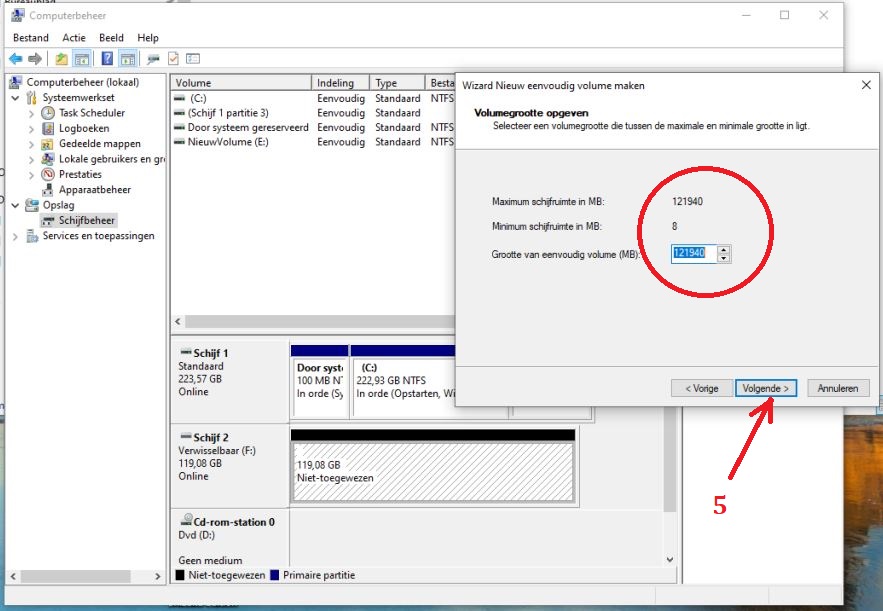Open Task Scheduler in the tree
Screen dimensions: 883x611
pos(91,113)
